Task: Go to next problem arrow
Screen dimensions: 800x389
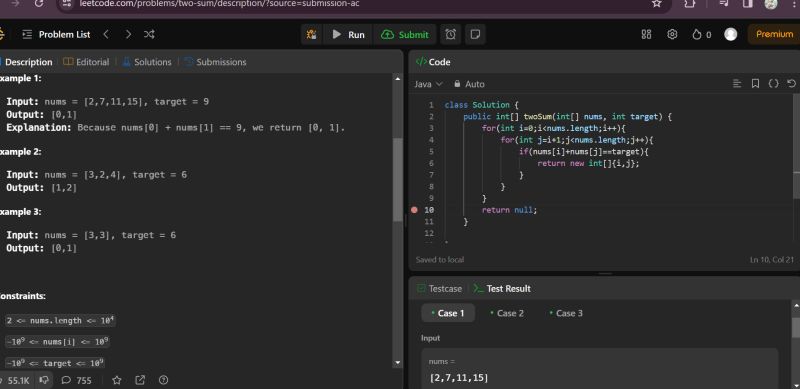Action: tap(128, 34)
